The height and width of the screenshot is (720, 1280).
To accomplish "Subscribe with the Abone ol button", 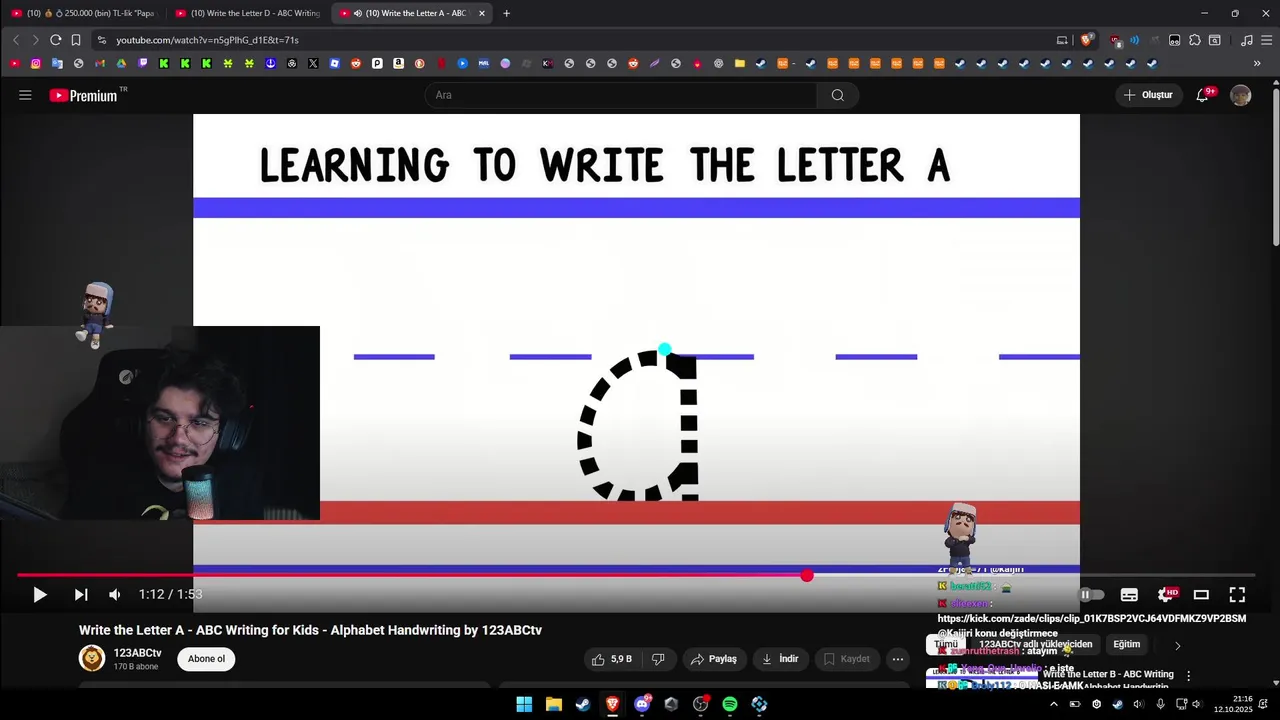I will click(207, 659).
